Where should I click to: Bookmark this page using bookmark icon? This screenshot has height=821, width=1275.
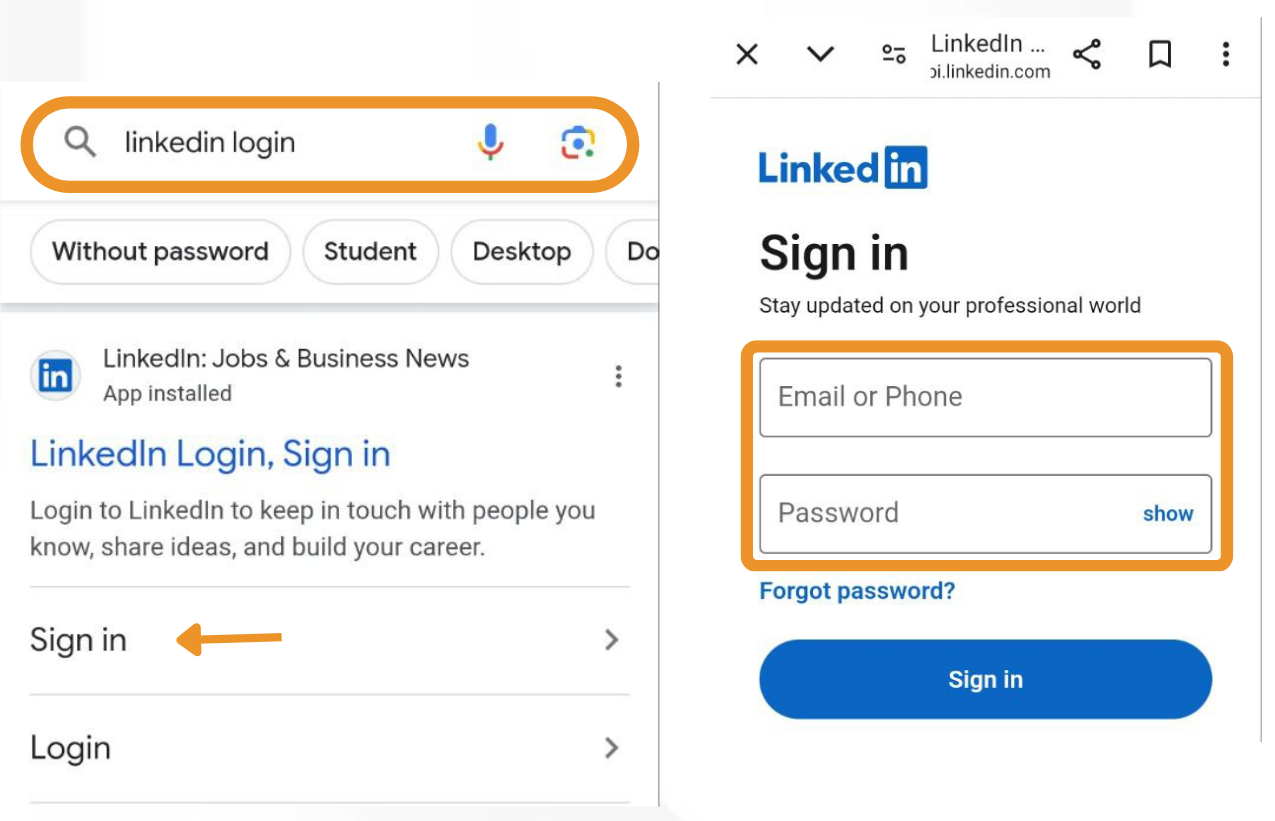pos(1160,55)
